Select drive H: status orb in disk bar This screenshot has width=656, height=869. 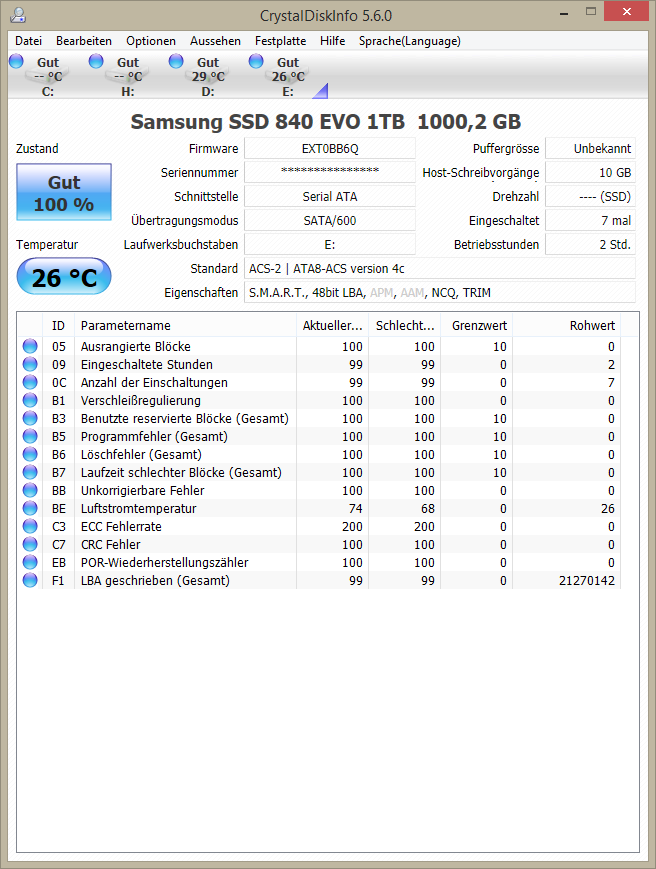coord(96,61)
